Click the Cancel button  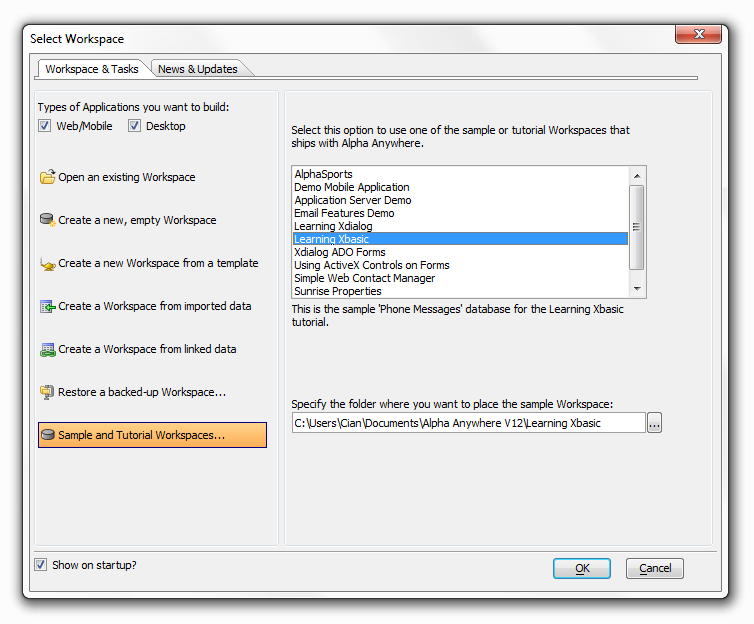[654, 568]
